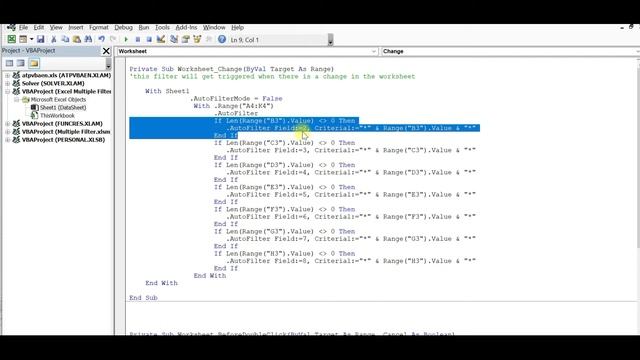640x360 pixels.
Task: Select Microsoft Excel Objects folder label
Action: 58,100
